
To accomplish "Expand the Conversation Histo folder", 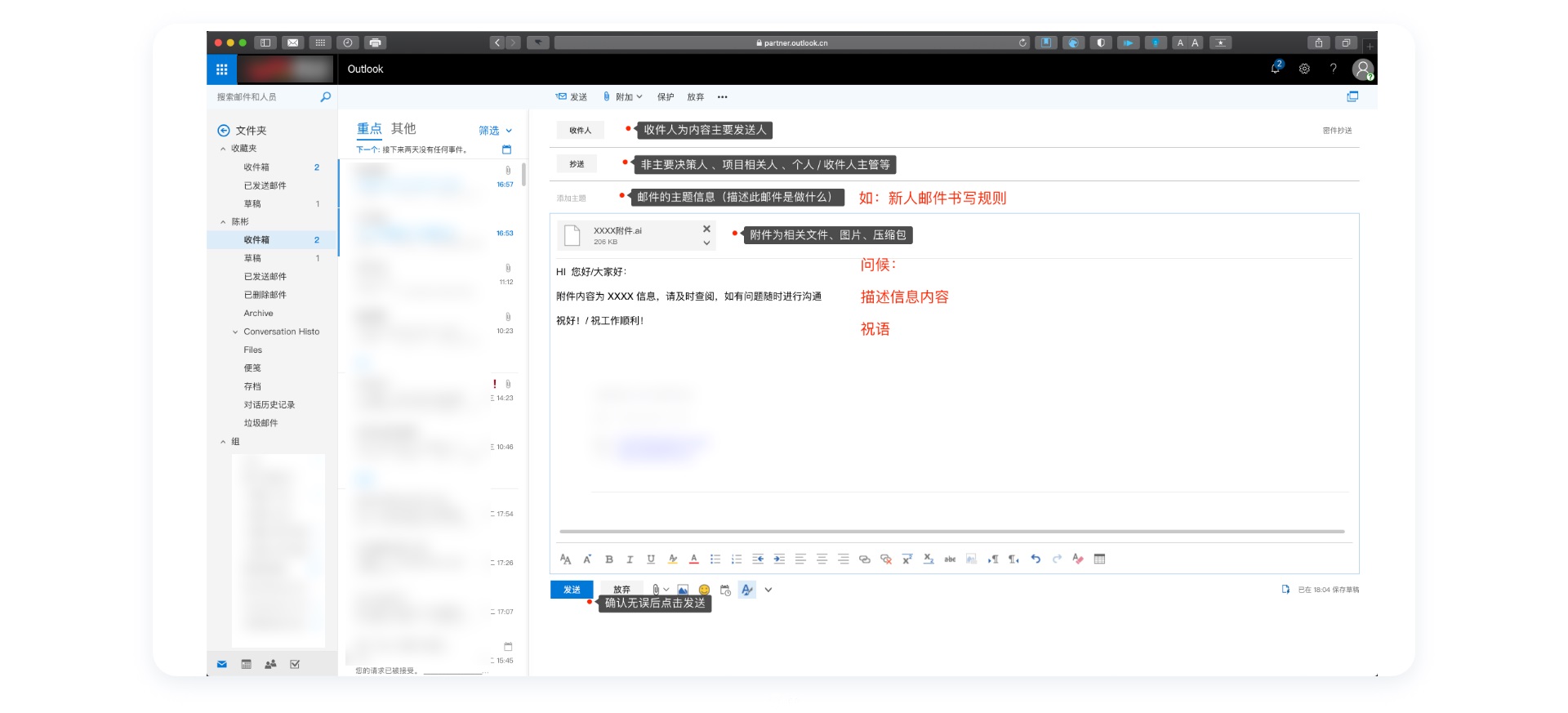I will tap(235, 332).
